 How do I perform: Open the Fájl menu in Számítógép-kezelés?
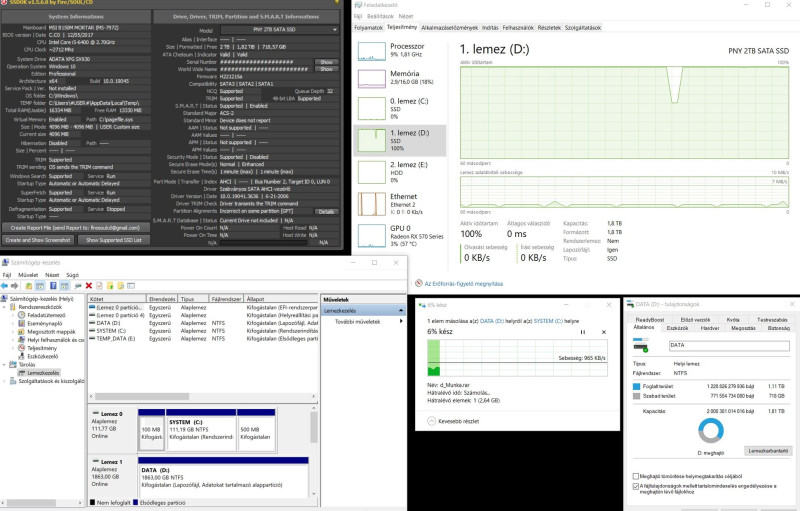[x=7, y=275]
